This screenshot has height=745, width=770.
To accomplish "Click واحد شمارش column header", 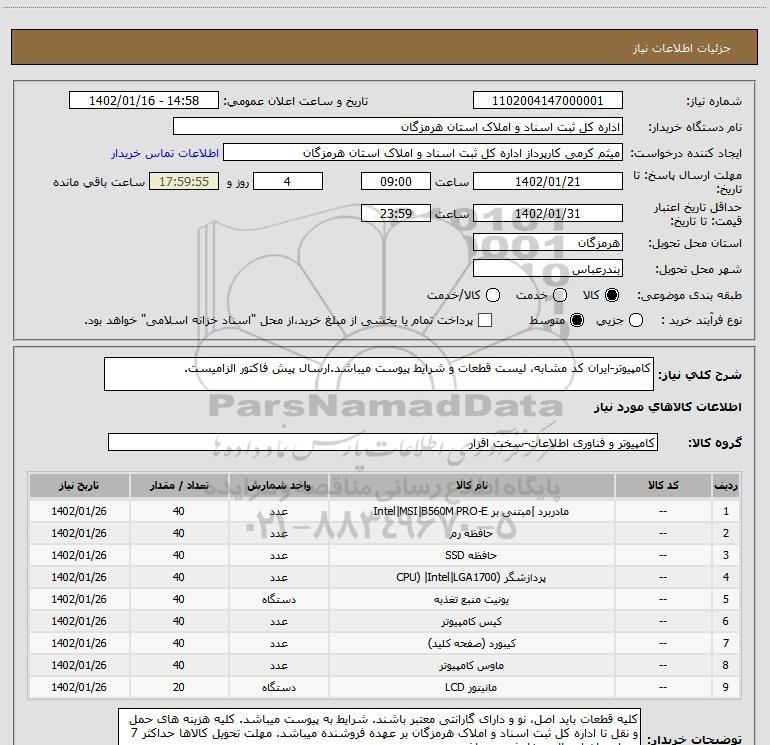I will [278, 485].
